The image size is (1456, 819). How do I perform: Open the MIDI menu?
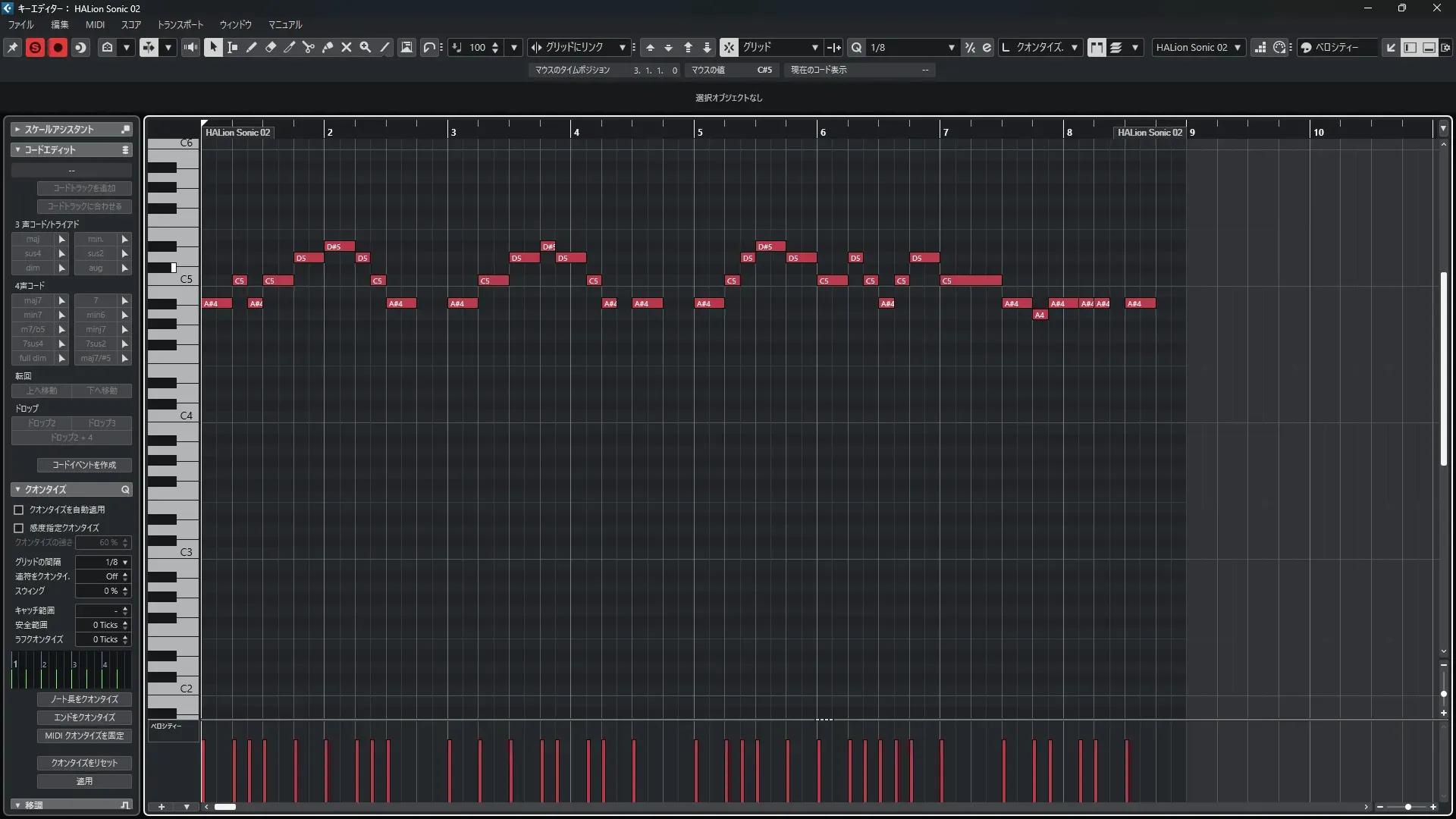(95, 24)
